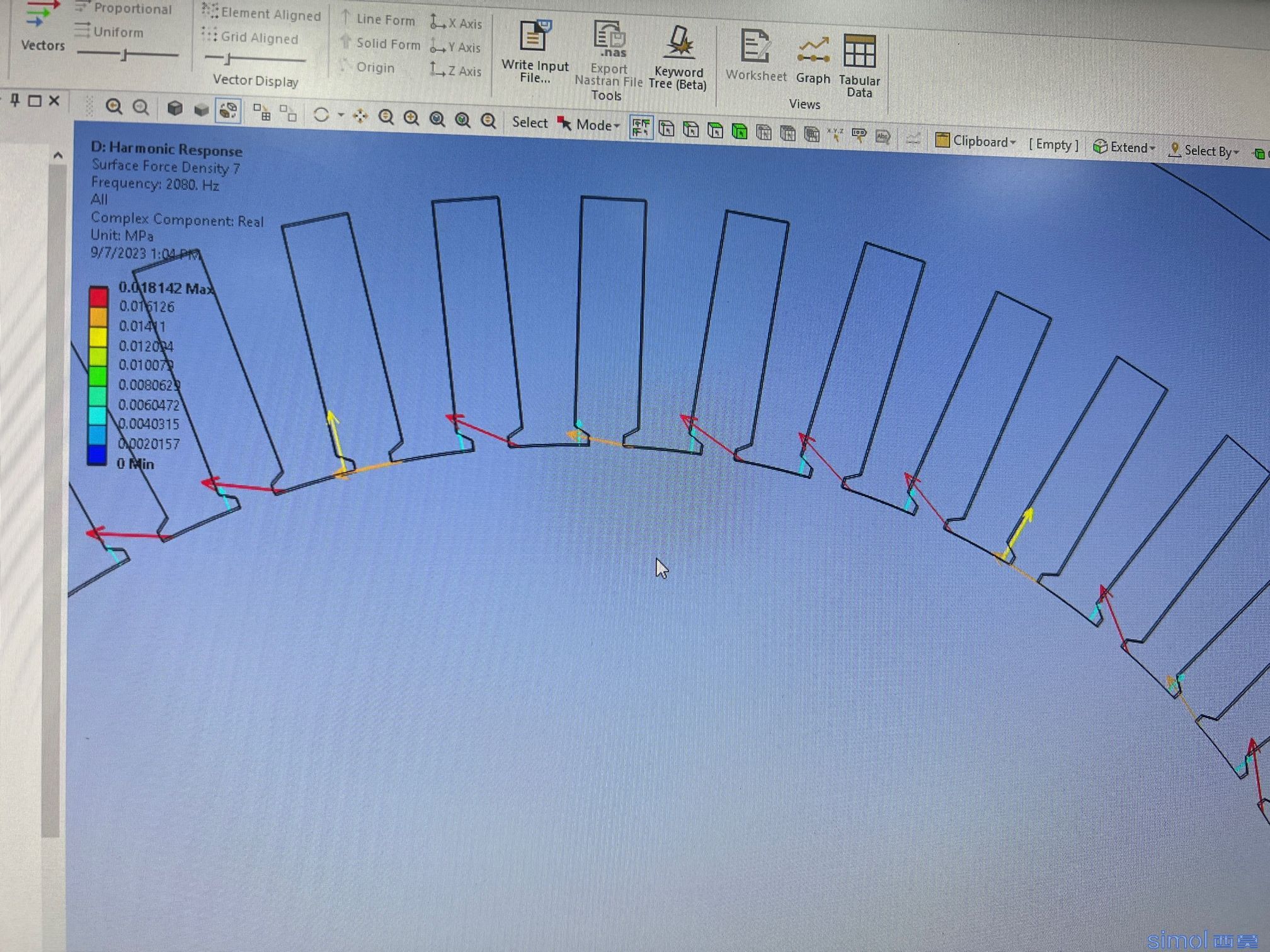Enable the Element Face selection filter
The width and height of the screenshot is (1270, 952).
point(787,133)
